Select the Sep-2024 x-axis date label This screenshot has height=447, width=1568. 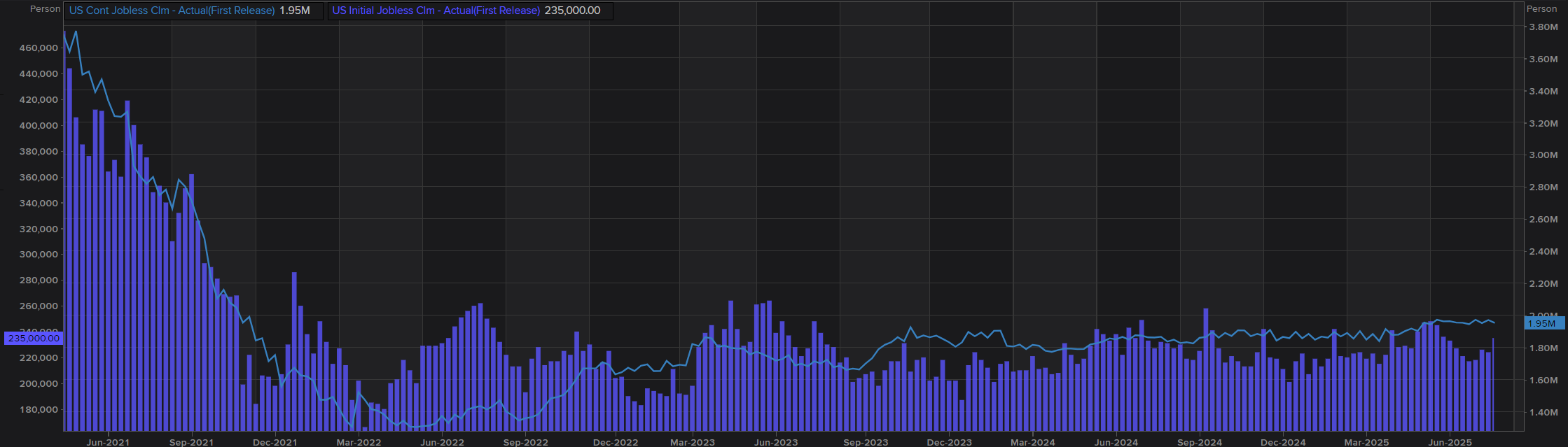tap(1200, 442)
